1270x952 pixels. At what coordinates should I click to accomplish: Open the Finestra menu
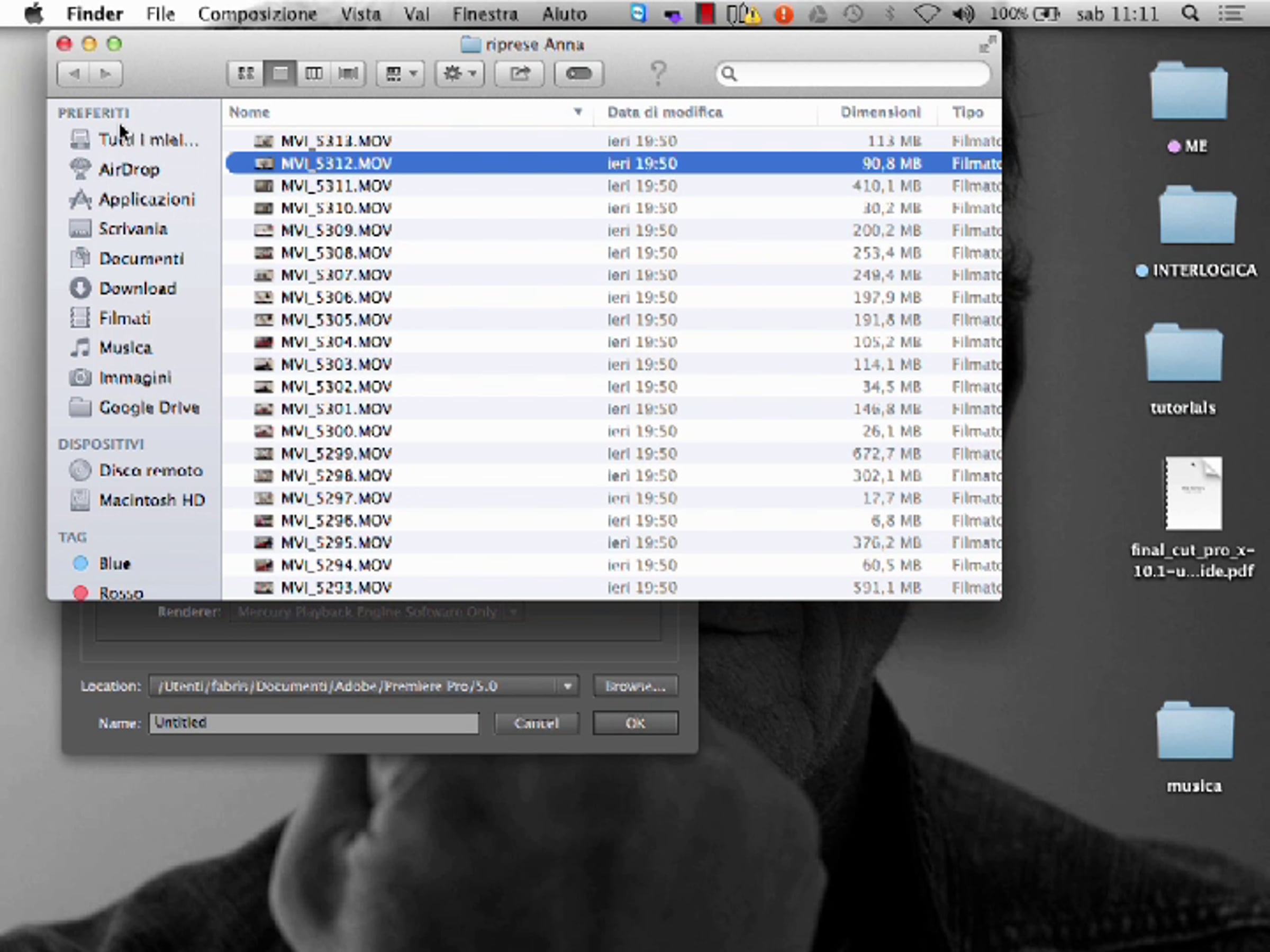click(x=485, y=14)
